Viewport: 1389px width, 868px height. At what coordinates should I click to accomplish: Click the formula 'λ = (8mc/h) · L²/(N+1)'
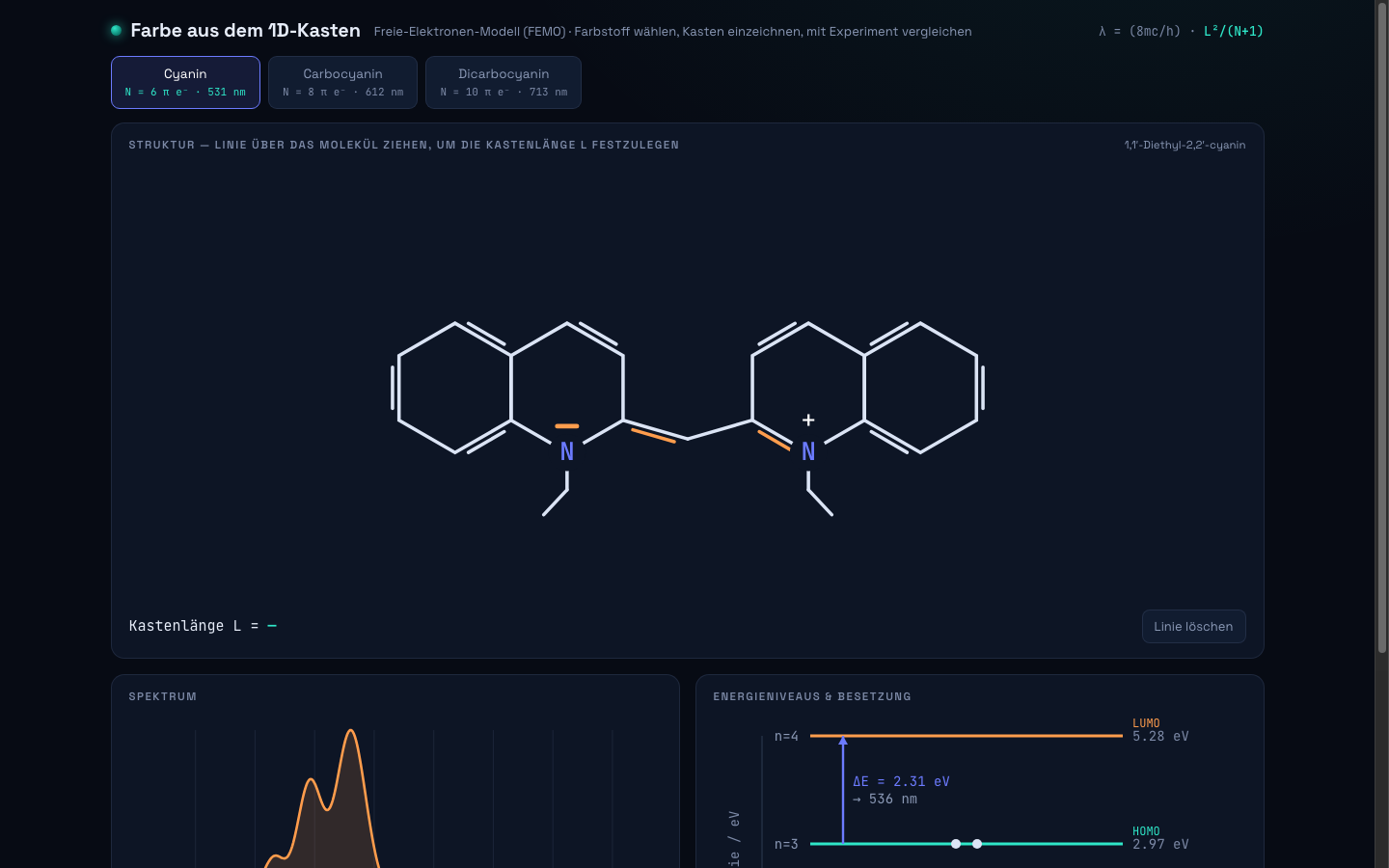[1181, 31]
